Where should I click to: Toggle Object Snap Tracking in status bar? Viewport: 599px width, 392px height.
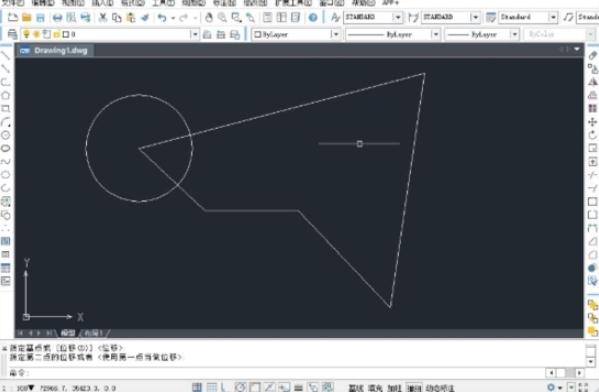coord(269,387)
